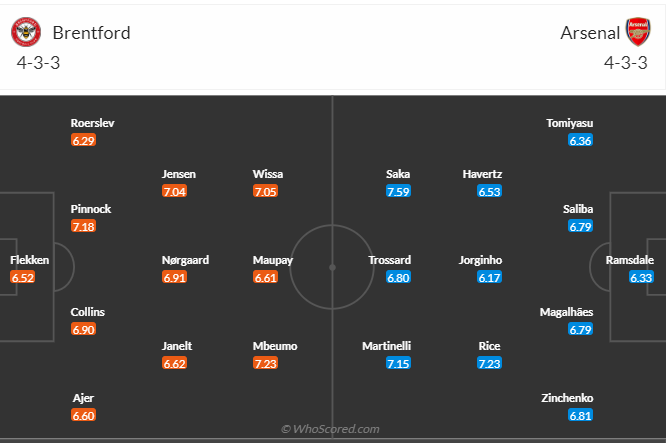Click Martinelli's 7.15 rating badge
Viewport: 666px width, 443px height.
pyautogui.click(x=398, y=363)
